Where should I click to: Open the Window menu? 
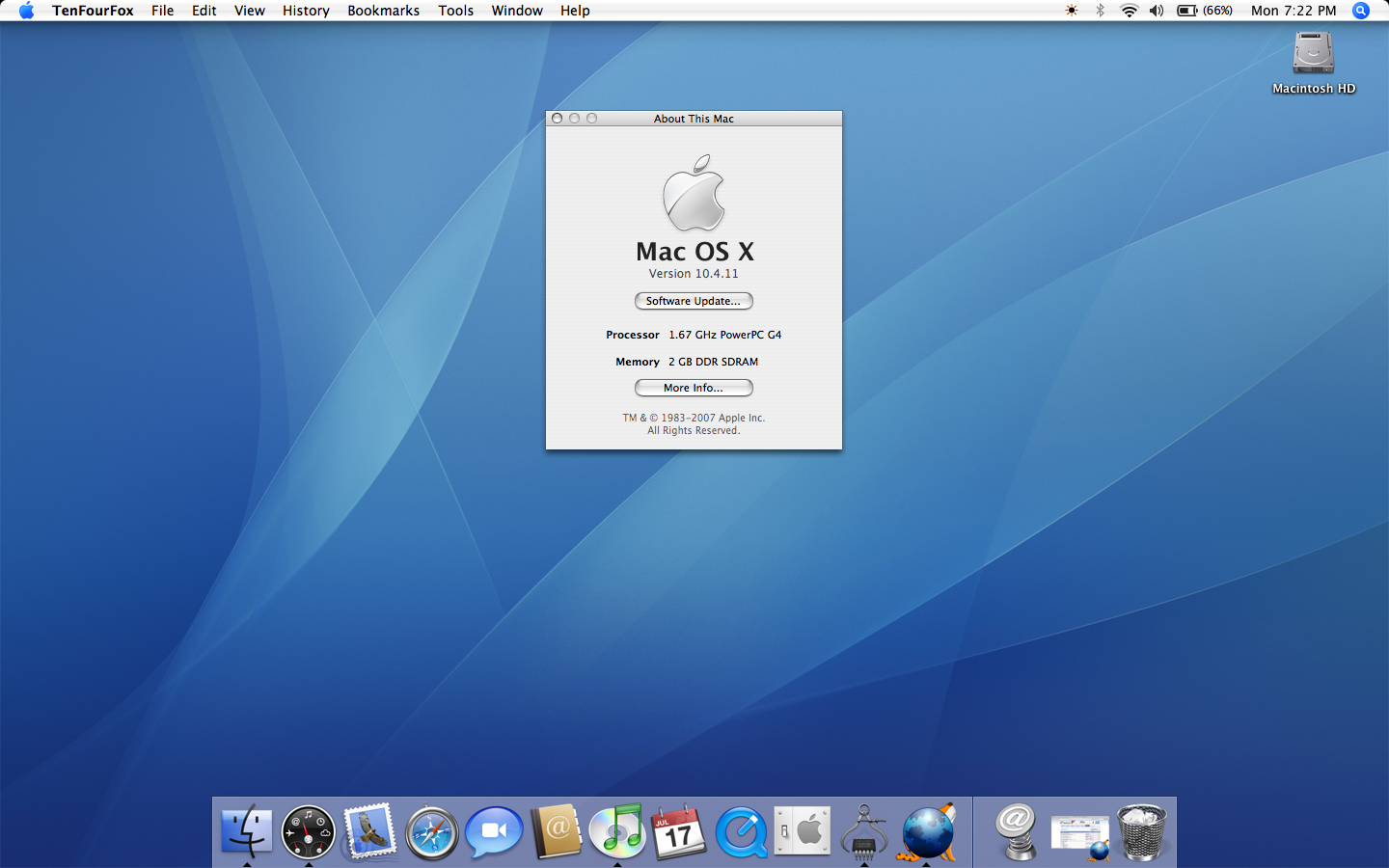[x=517, y=11]
